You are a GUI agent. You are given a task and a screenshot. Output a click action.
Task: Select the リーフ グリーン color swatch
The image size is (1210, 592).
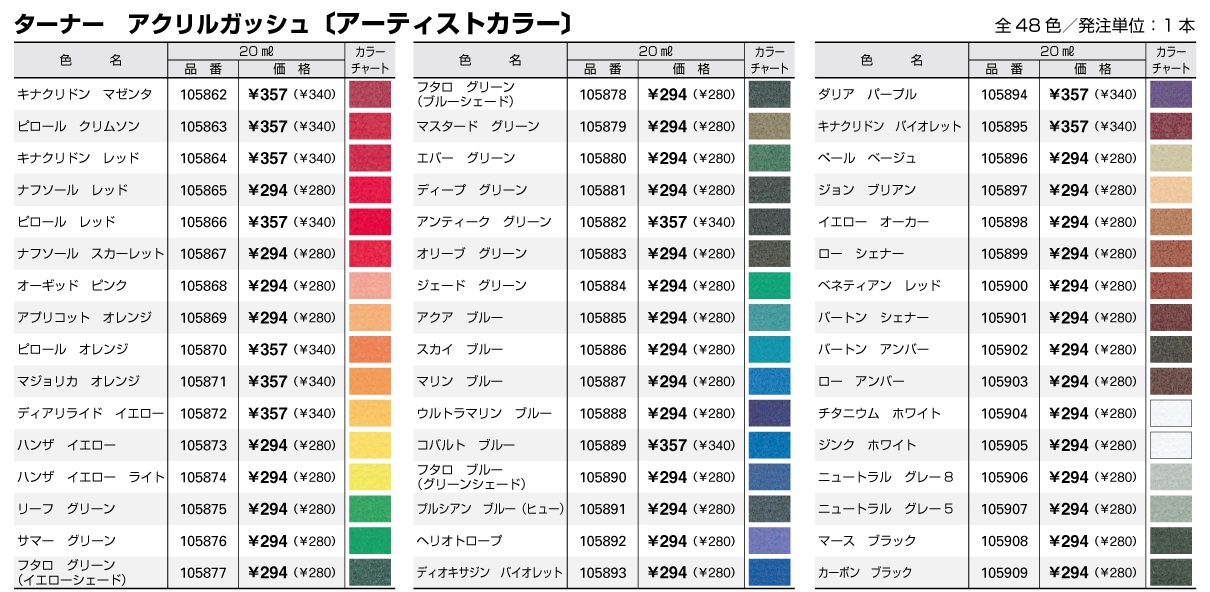coord(369,509)
